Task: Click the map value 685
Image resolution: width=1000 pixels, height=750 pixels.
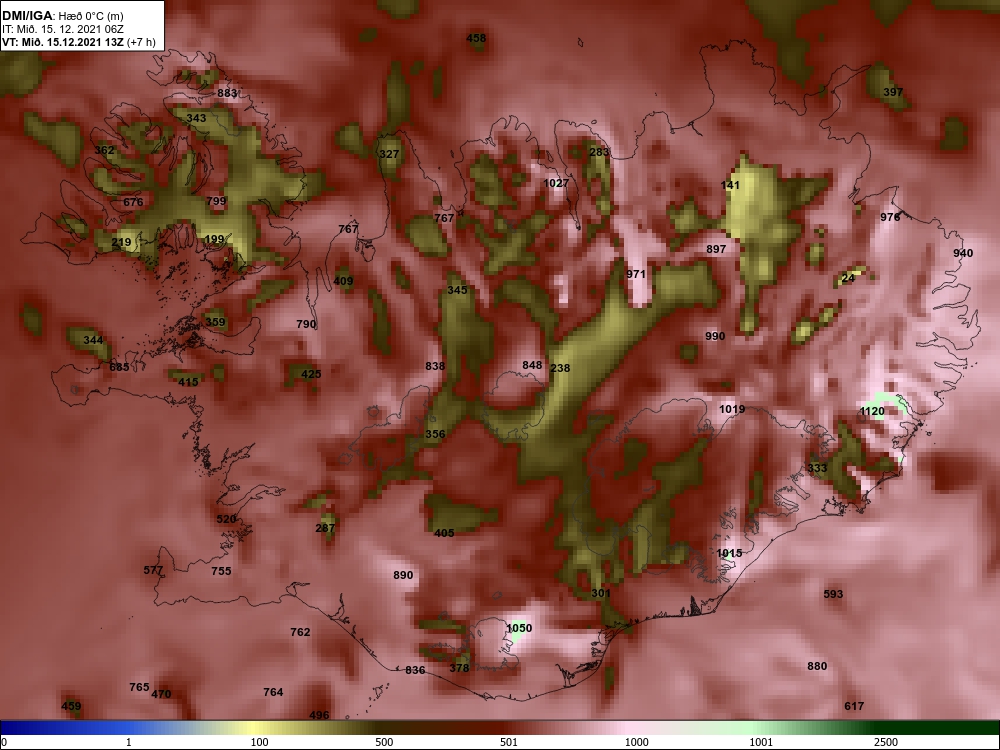Action: pyautogui.click(x=119, y=367)
